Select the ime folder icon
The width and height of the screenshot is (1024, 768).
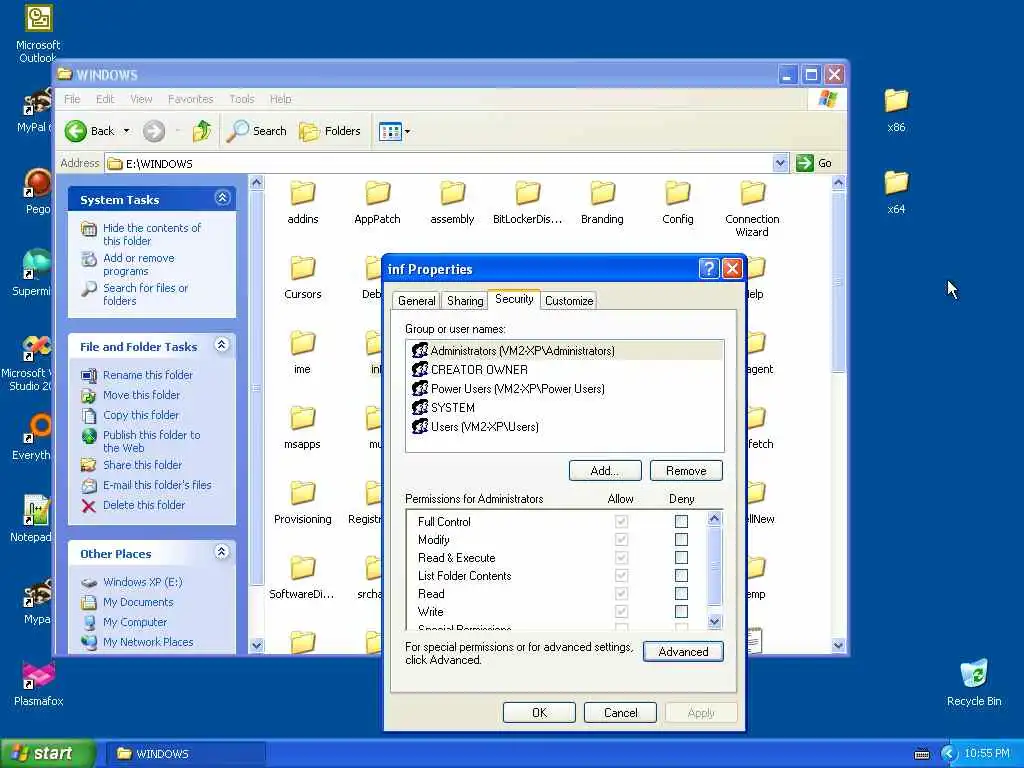(x=303, y=344)
